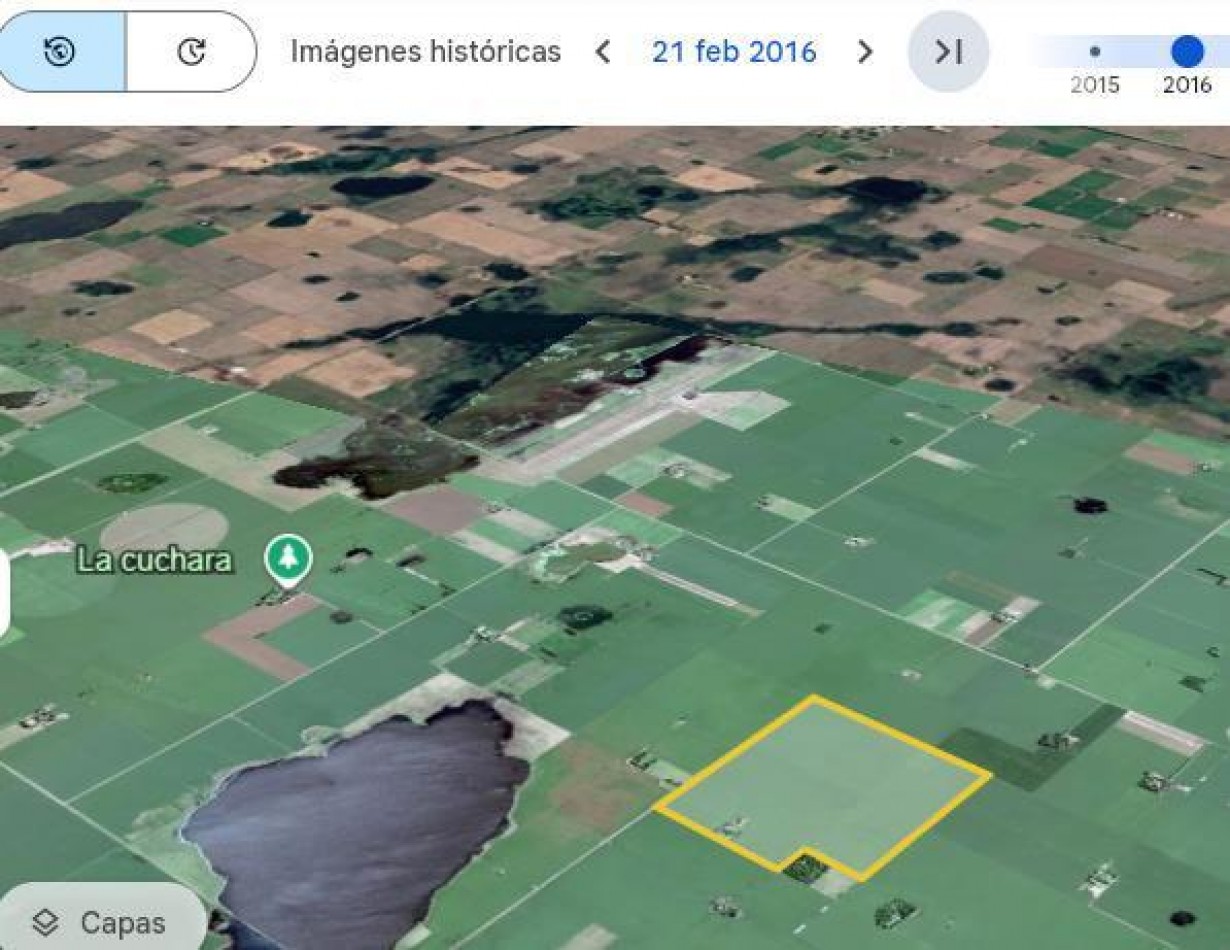The image size is (1230, 950).
Task: Switch to the timelapse mode icon
Action: click(x=191, y=52)
